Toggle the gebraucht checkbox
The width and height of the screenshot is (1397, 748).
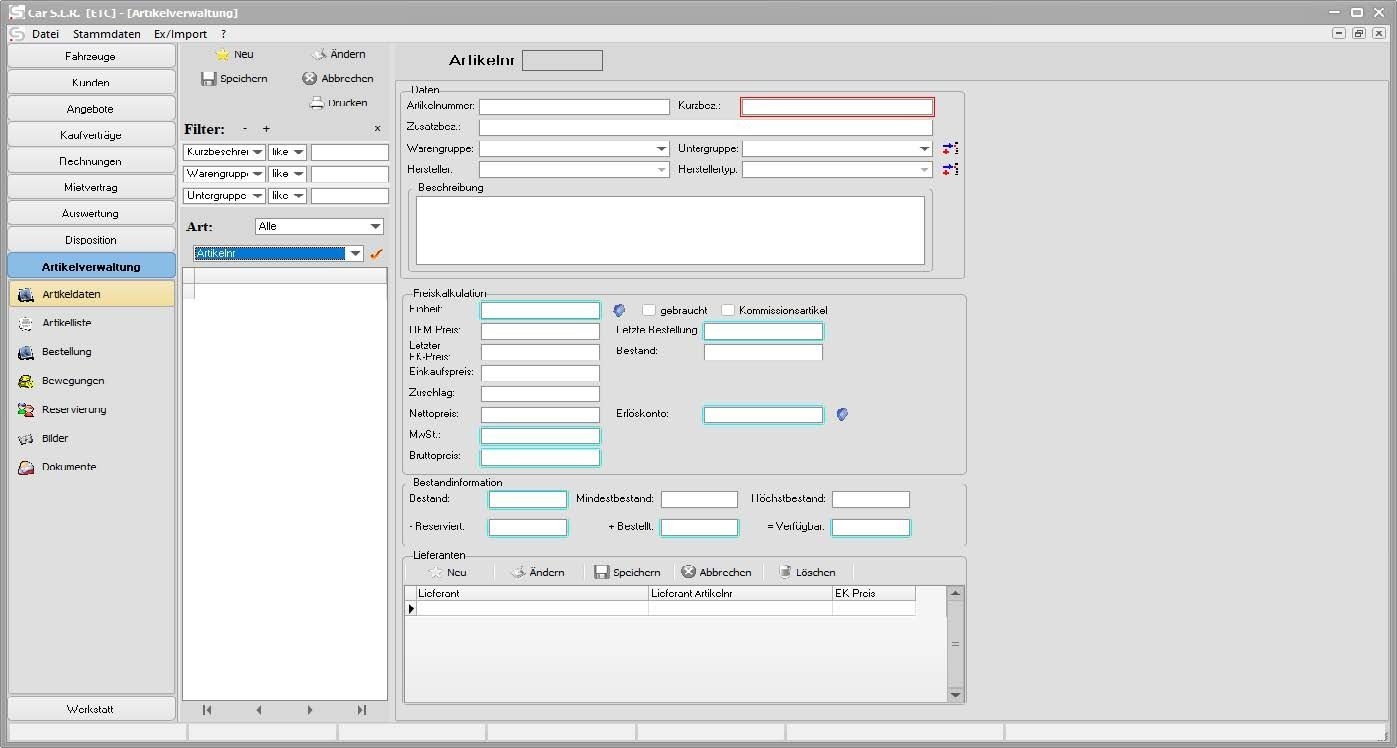649,310
